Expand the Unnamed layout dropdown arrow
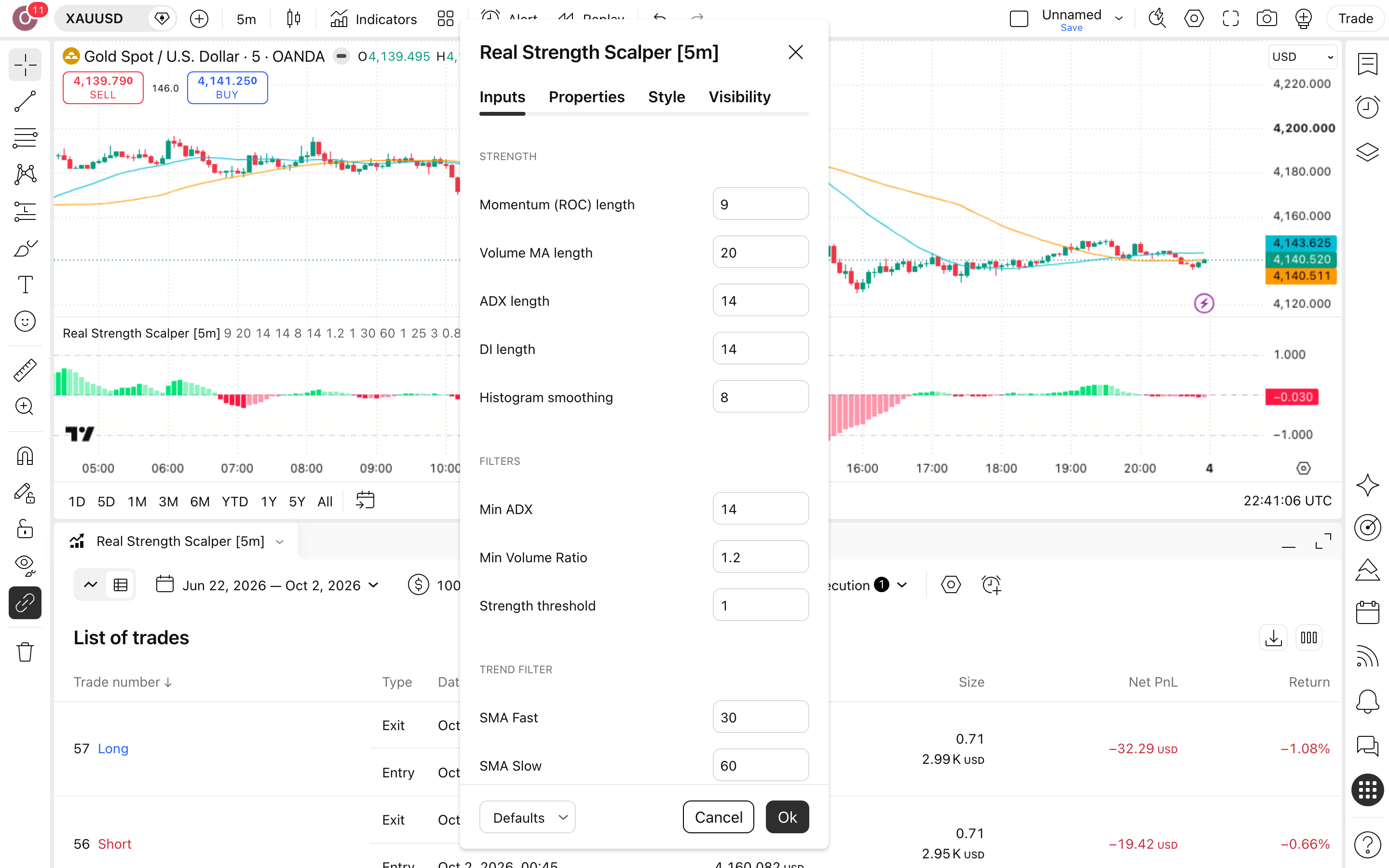1389x868 pixels. click(1118, 18)
